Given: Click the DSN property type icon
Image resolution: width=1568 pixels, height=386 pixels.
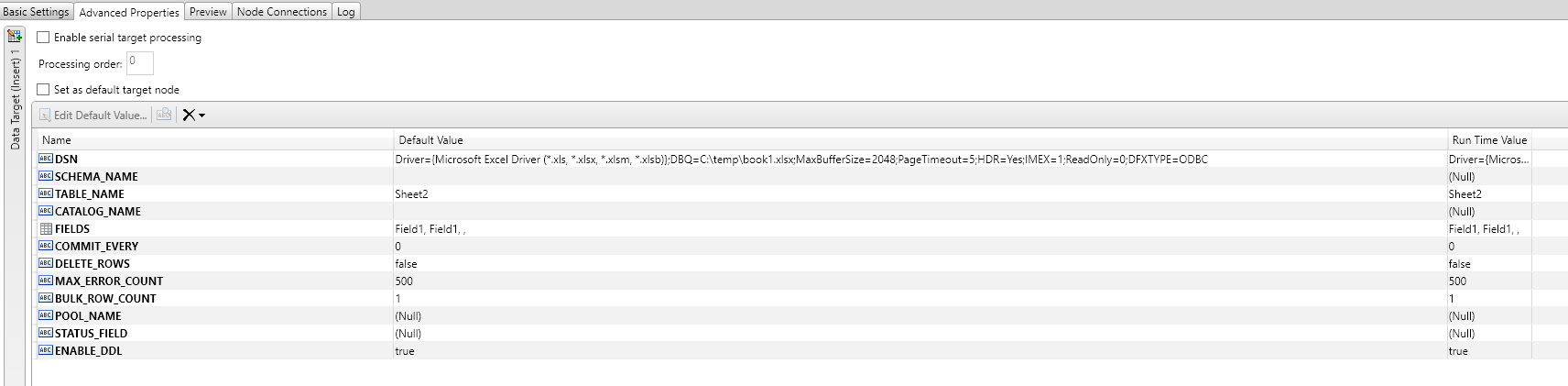Looking at the screenshot, I should click(x=46, y=160).
